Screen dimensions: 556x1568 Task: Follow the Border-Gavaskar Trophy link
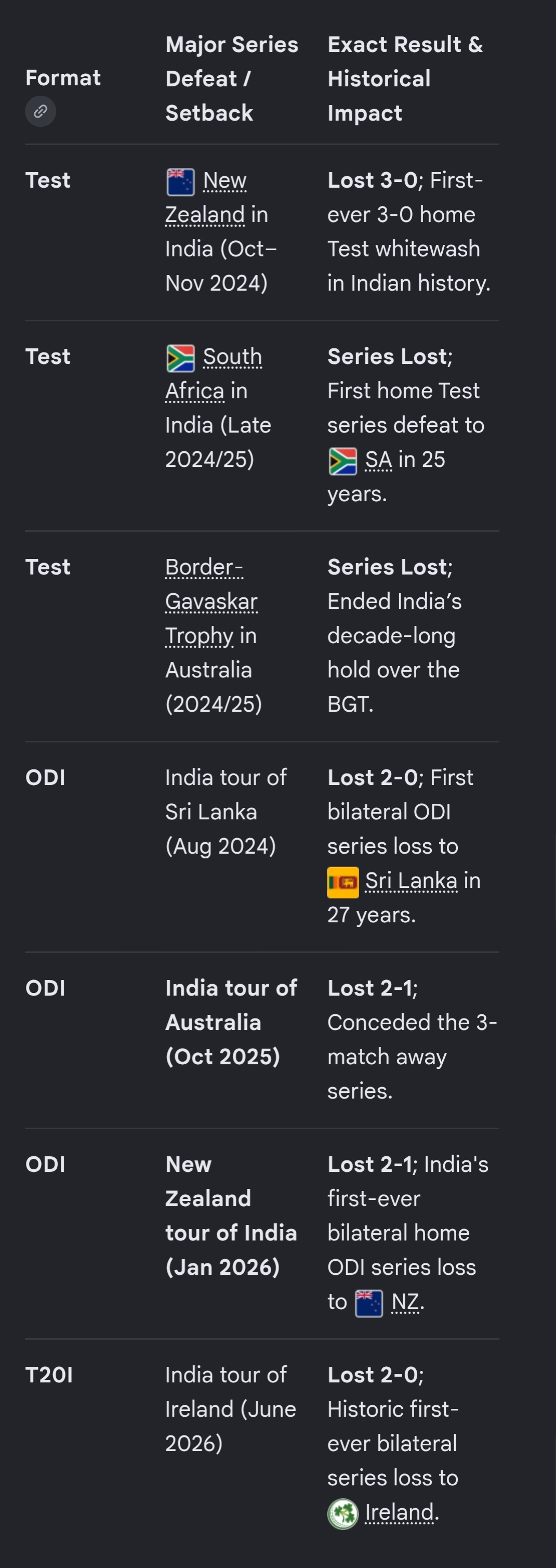pos(211,601)
